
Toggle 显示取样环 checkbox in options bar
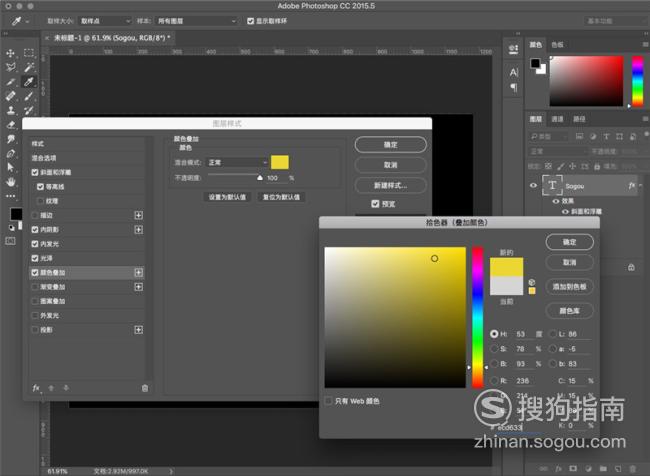click(x=250, y=21)
